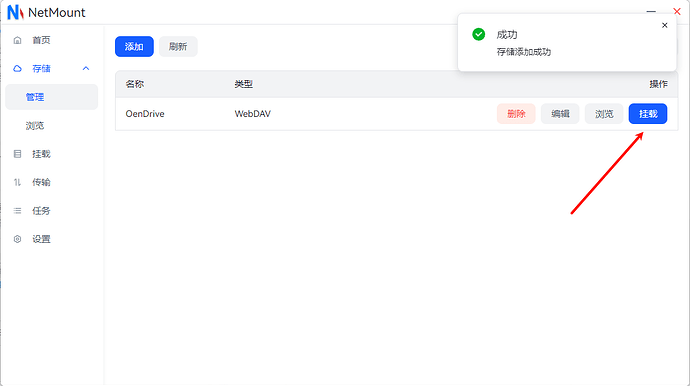Collapse the 存储 menu chevron
Viewport: 690px width, 386px height.
pyautogui.click(x=86, y=69)
